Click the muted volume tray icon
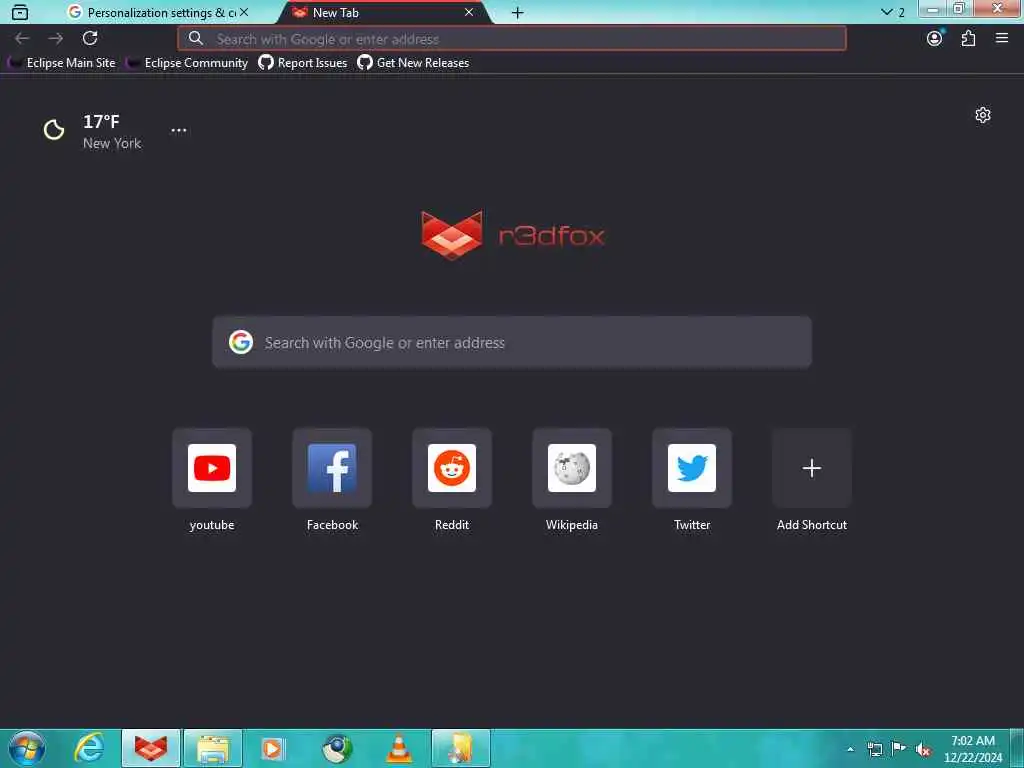 coord(923,749)
